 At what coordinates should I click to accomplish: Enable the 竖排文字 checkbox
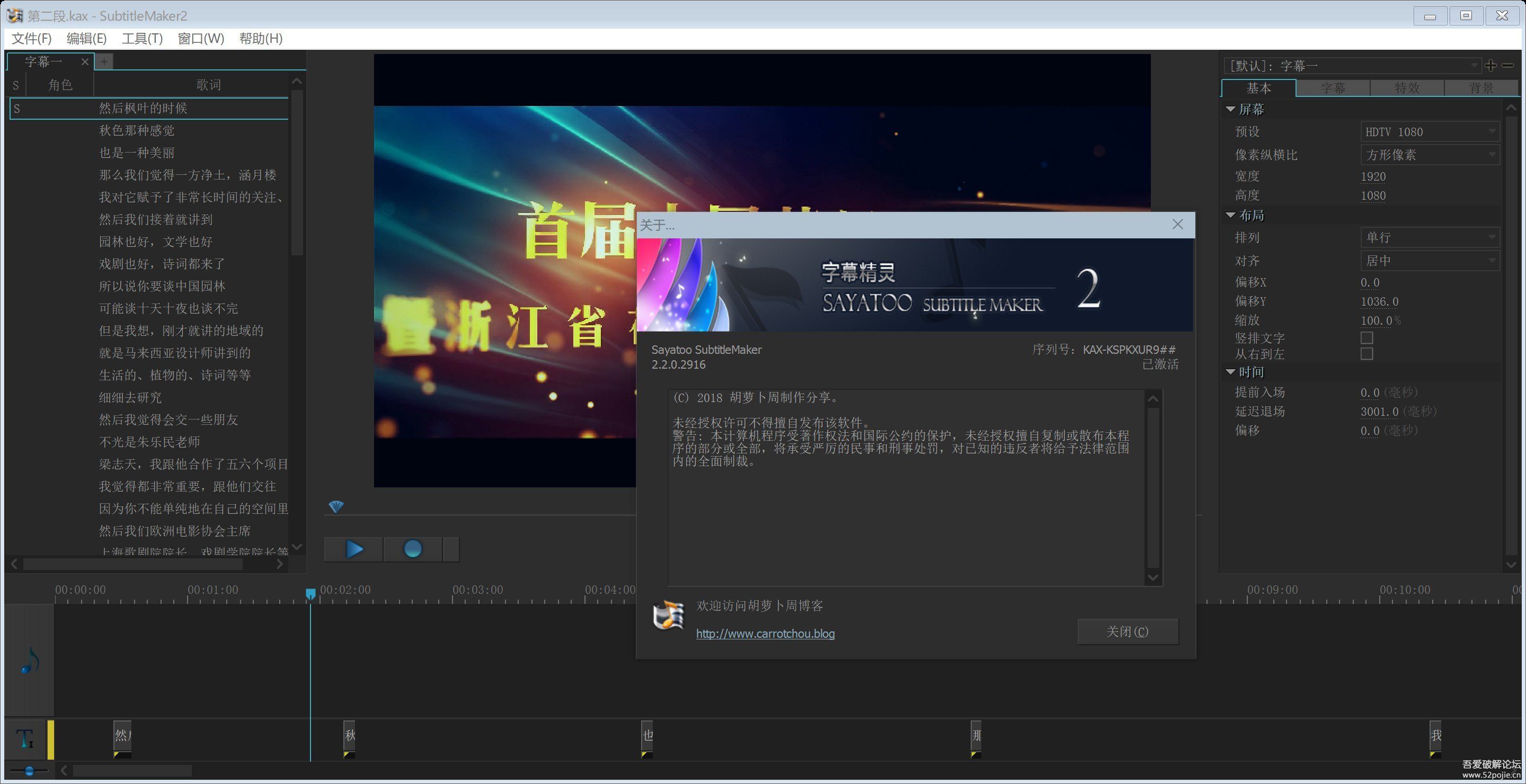[1367, 337]
